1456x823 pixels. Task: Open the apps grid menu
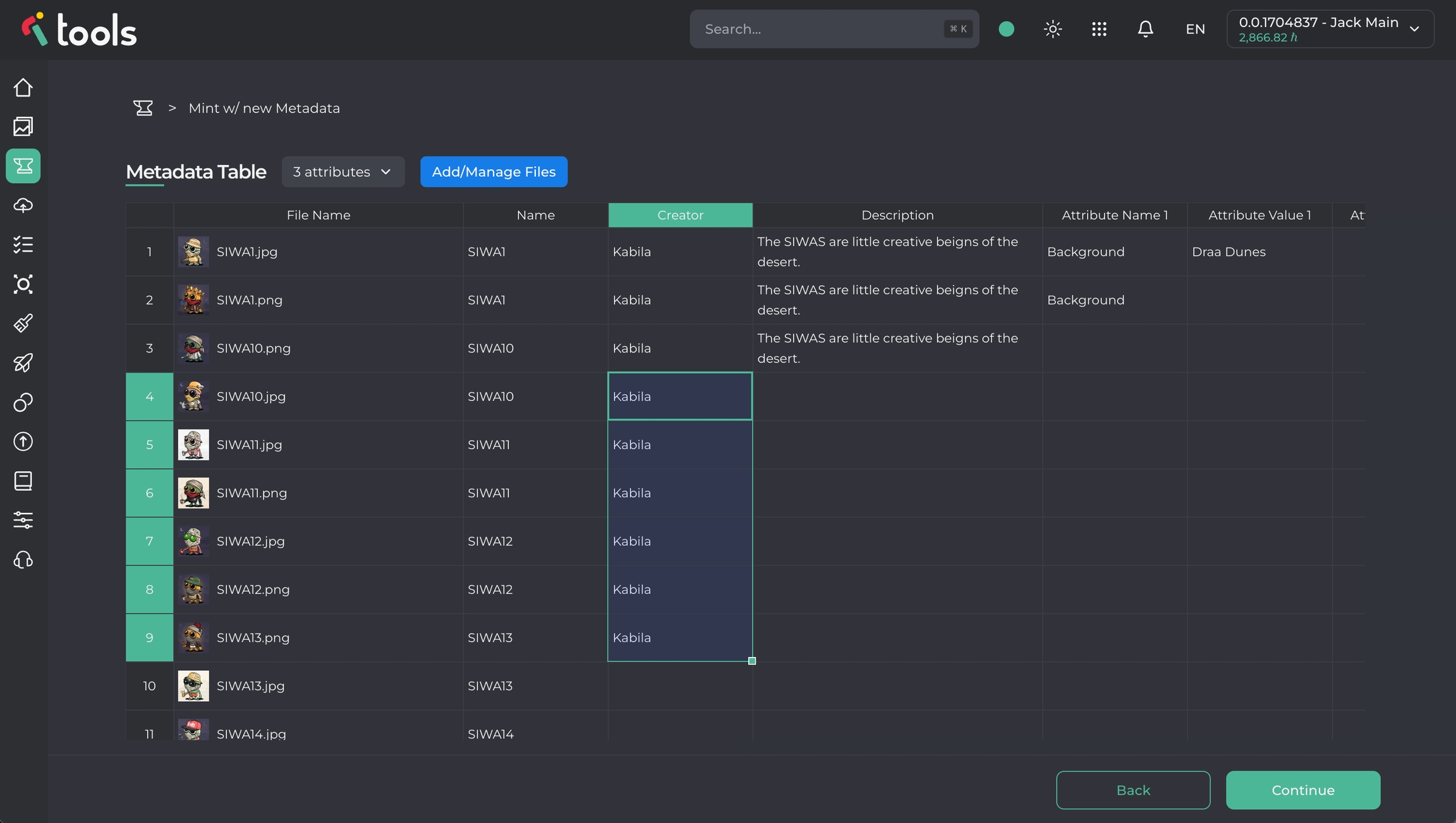(x=1099, y=29)
